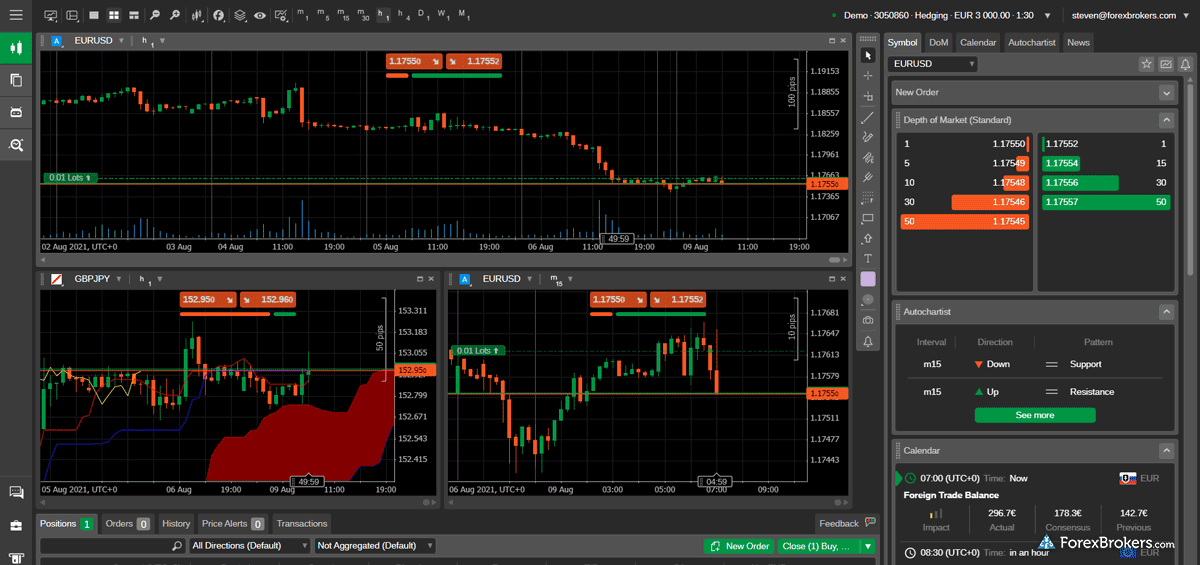Click the camera snapshot icon in drawing toolbar

pos(867,319)
